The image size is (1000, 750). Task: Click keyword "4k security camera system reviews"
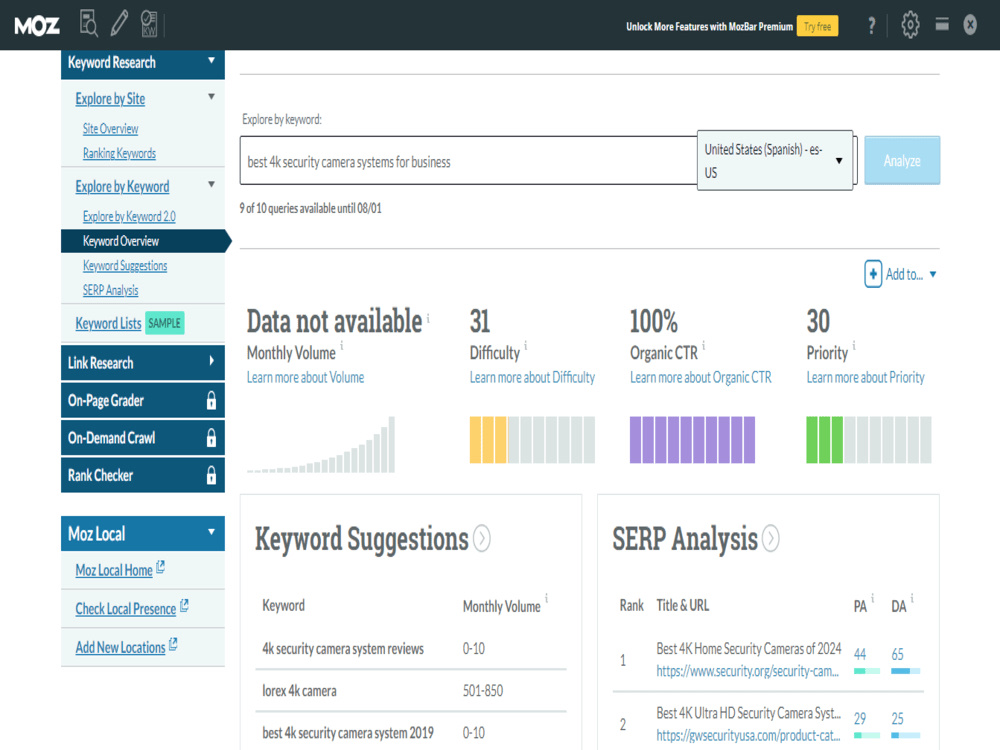[343, 649]
